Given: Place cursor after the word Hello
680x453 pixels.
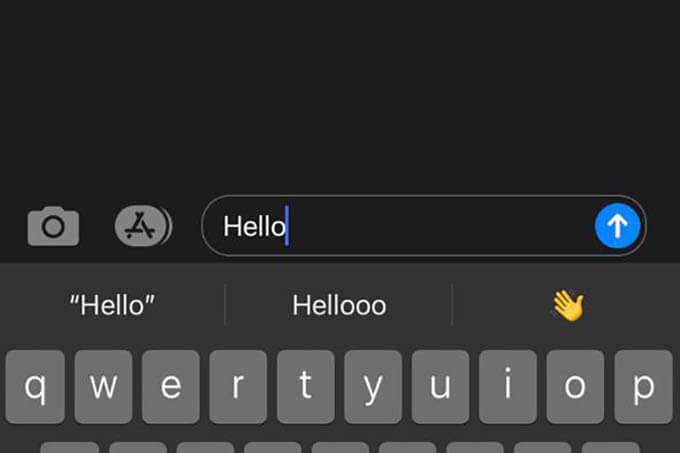Looking at the screenshot, I should coord(287,226).
